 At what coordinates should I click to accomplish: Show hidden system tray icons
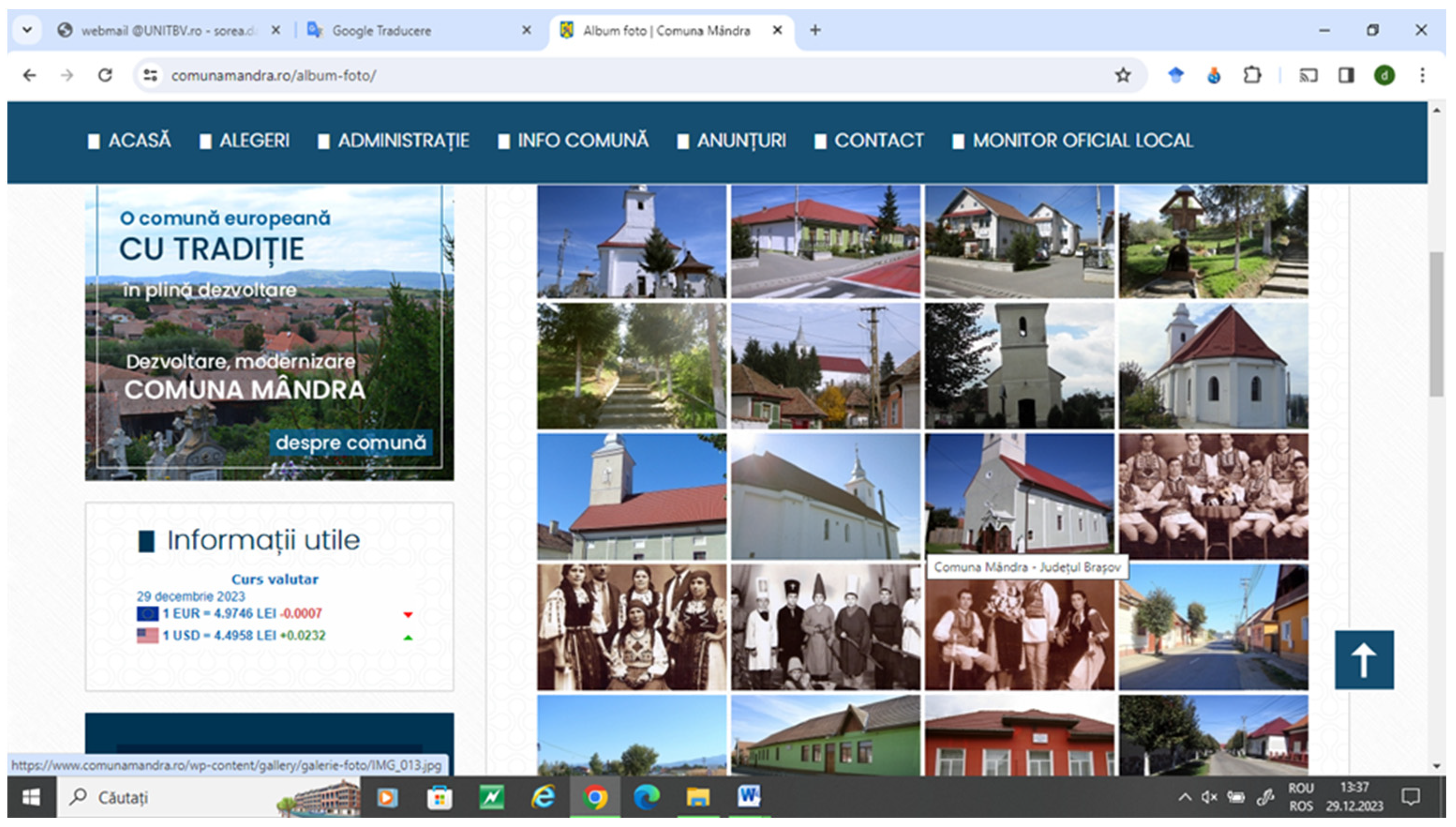tap(1185, 797)
